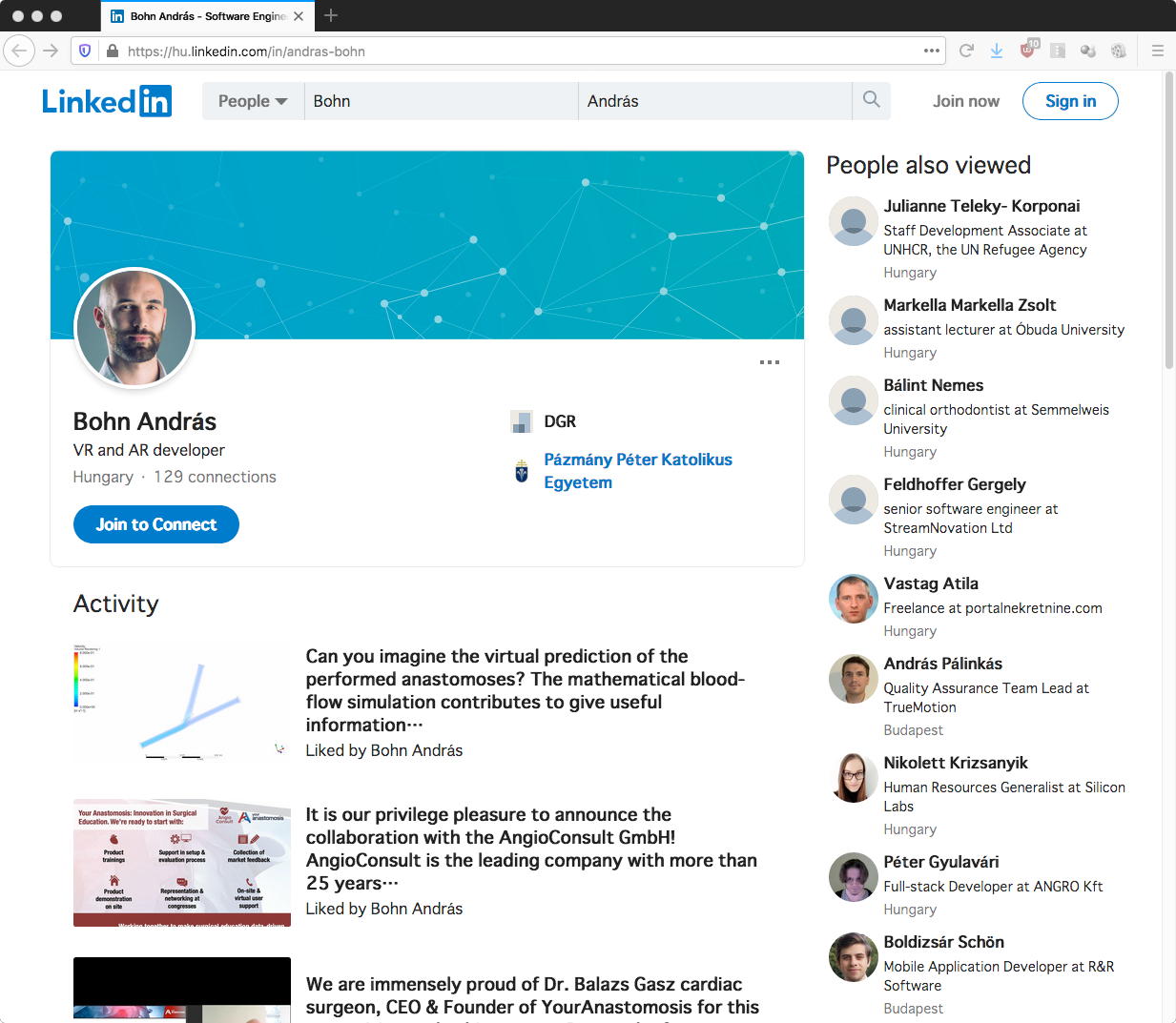
Task: Click the 'People also viewed' heading
Action: point(928,165)
